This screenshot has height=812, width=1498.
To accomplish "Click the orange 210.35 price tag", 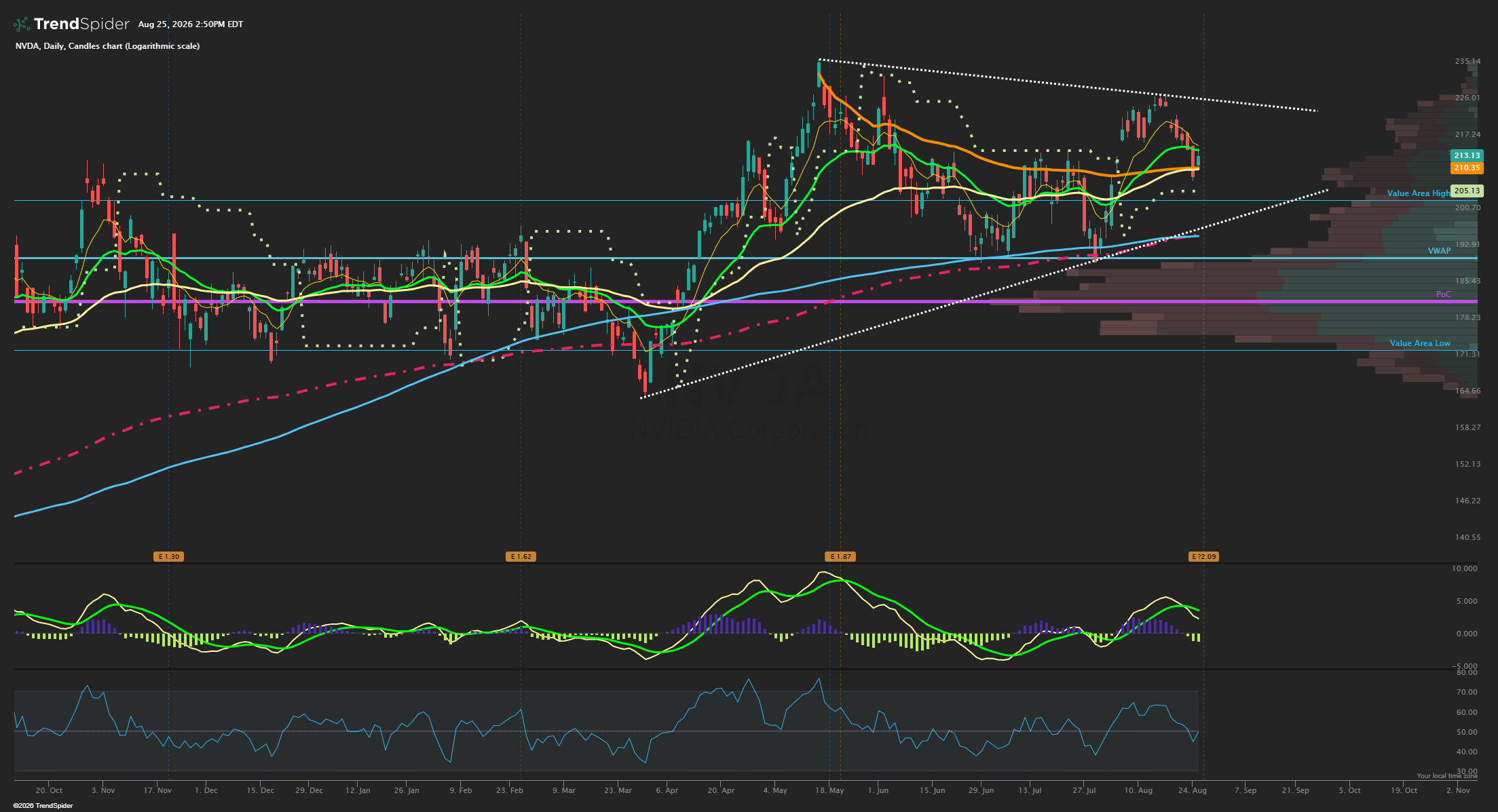I will [1467, 168].
